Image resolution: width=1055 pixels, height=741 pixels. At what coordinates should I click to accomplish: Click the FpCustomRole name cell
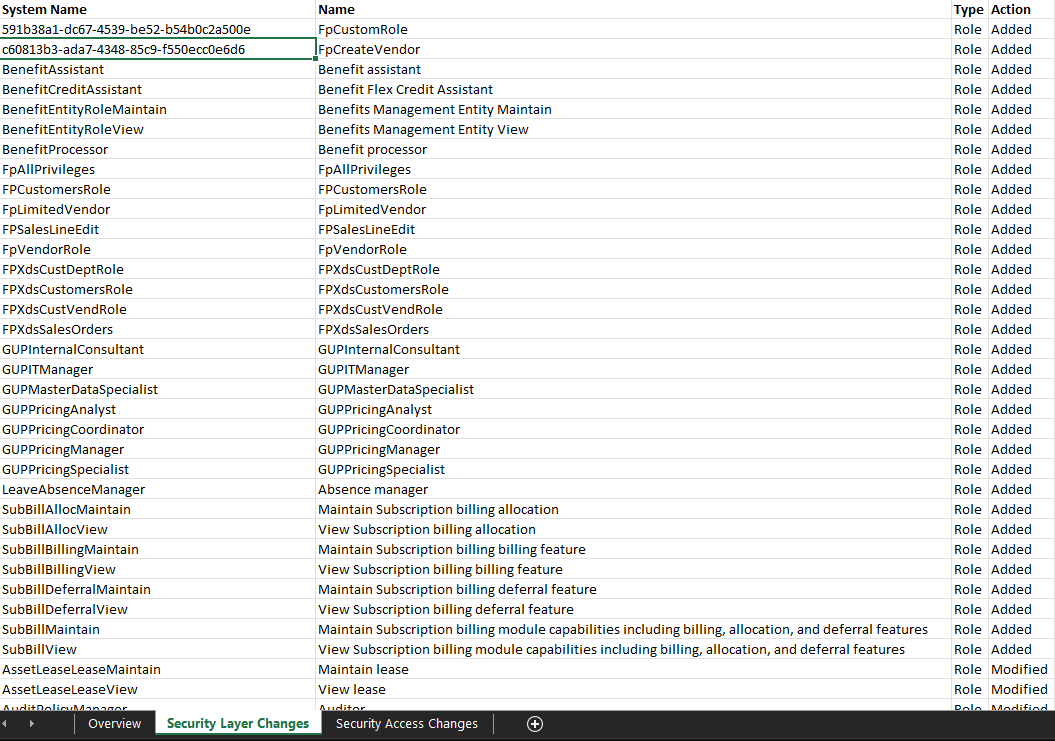[x=632, y=29]
